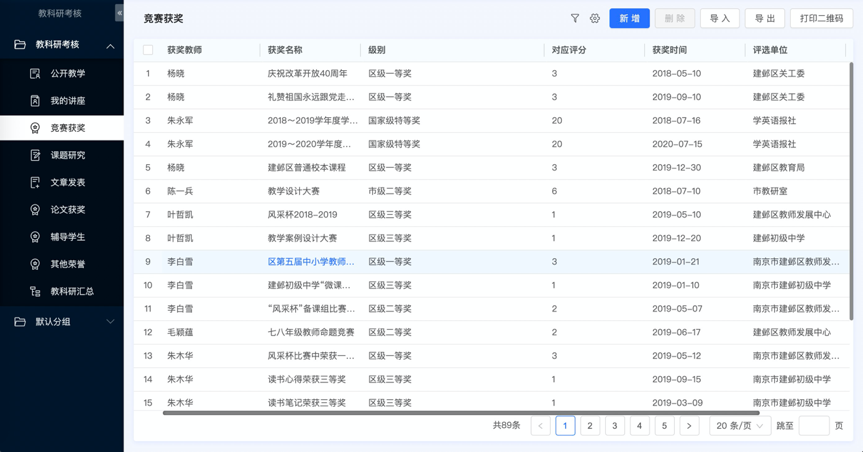Screen dimensions: 863x452
Task: Click the filter funnel icon
Action: (x=575, y=18)
